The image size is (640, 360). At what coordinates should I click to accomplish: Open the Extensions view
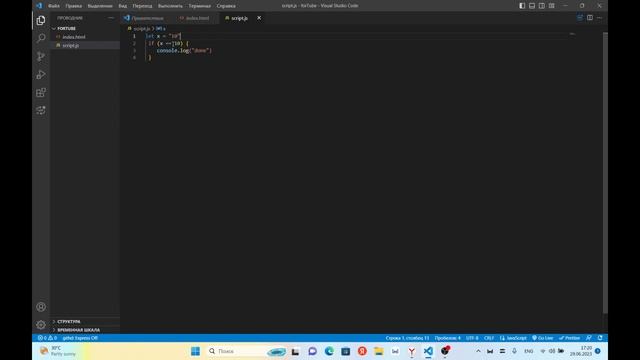(41, 93)
